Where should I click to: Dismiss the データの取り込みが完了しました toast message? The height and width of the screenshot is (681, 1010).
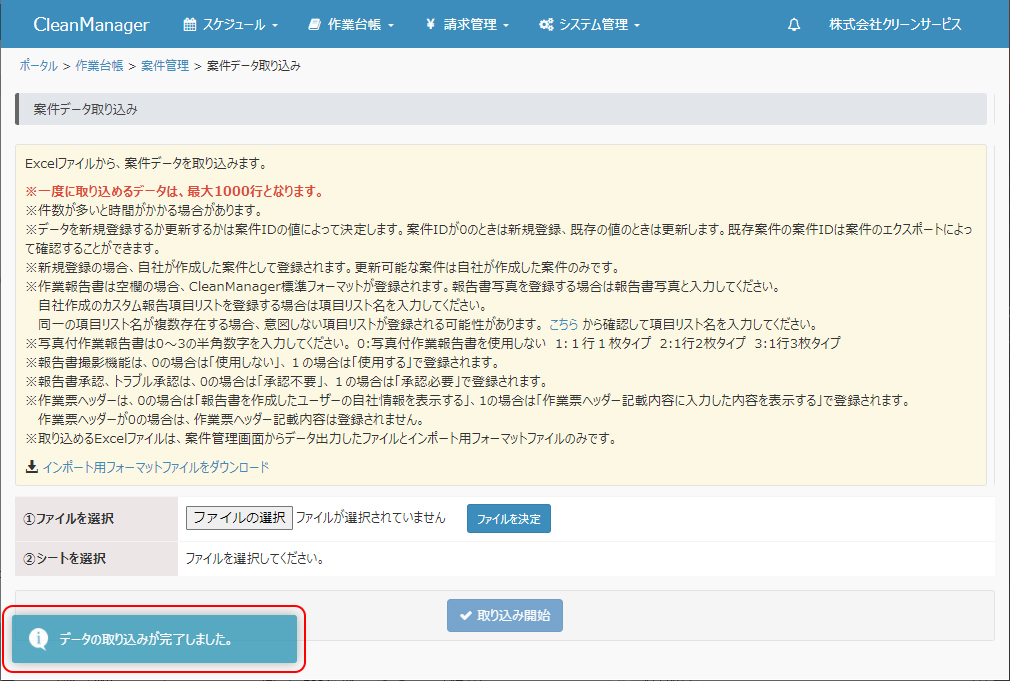pos(155,639)
